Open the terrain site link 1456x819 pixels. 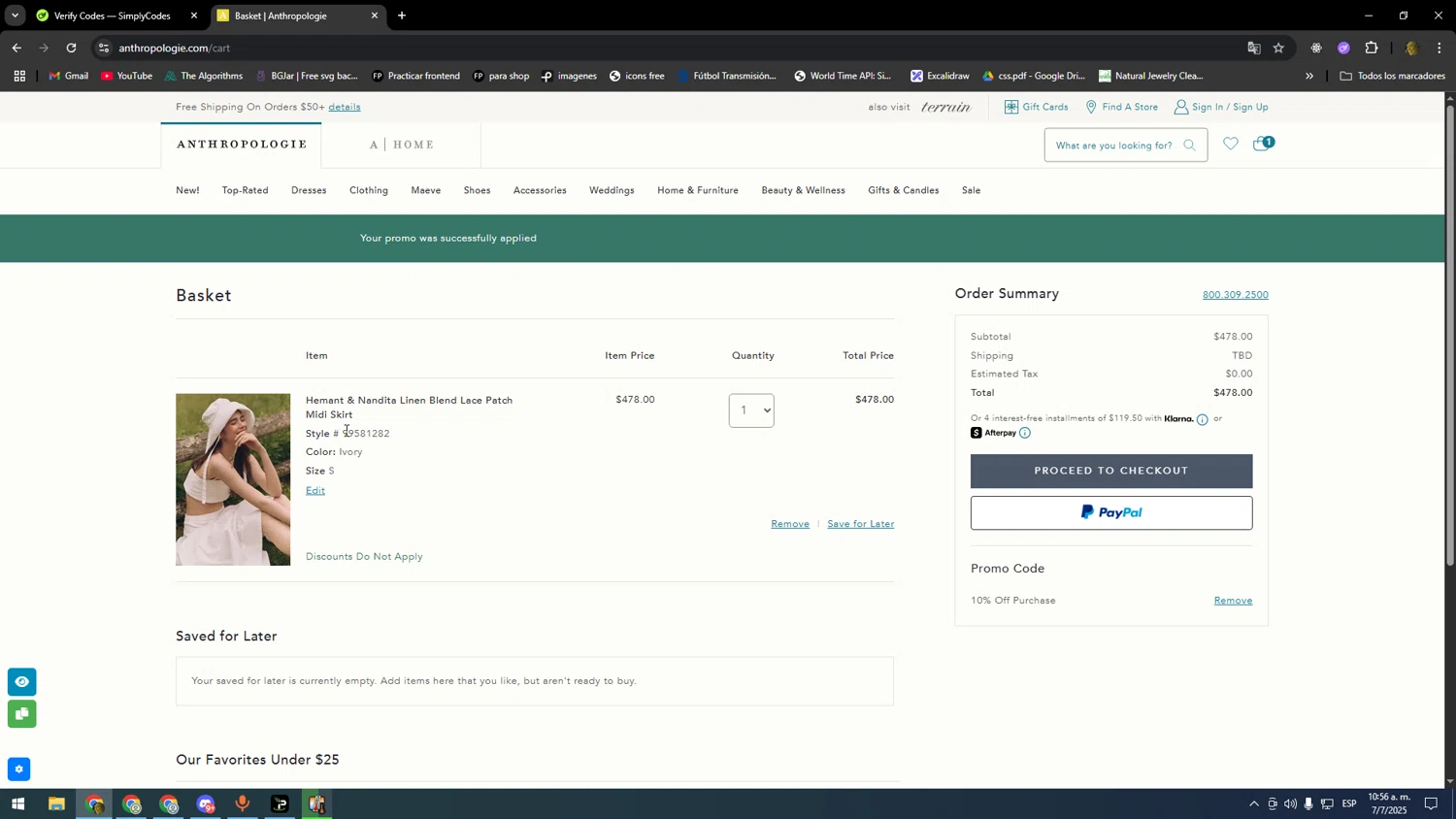[945, 107]
